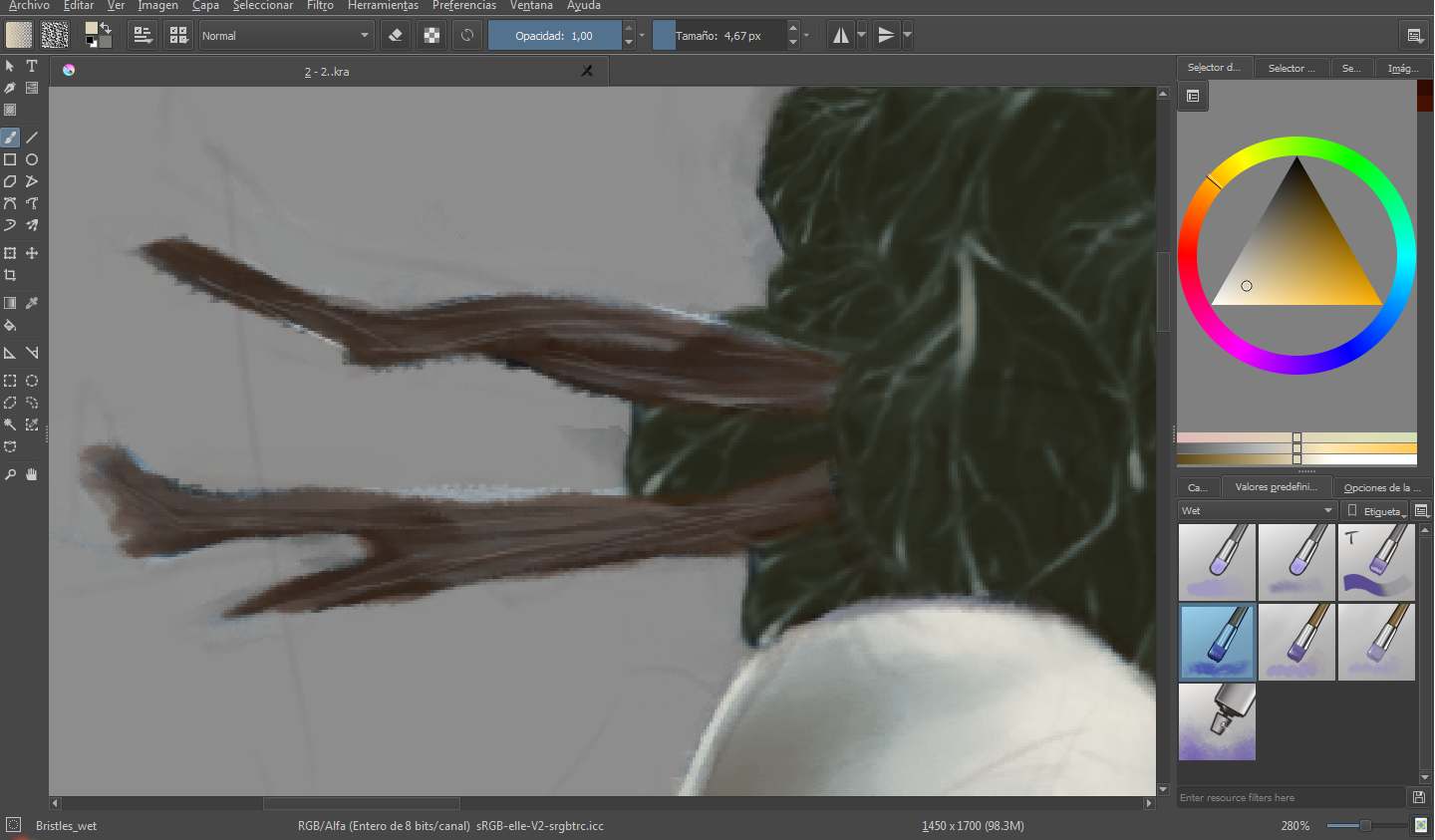Select the Pan hand tool

(x=32, y=474)
